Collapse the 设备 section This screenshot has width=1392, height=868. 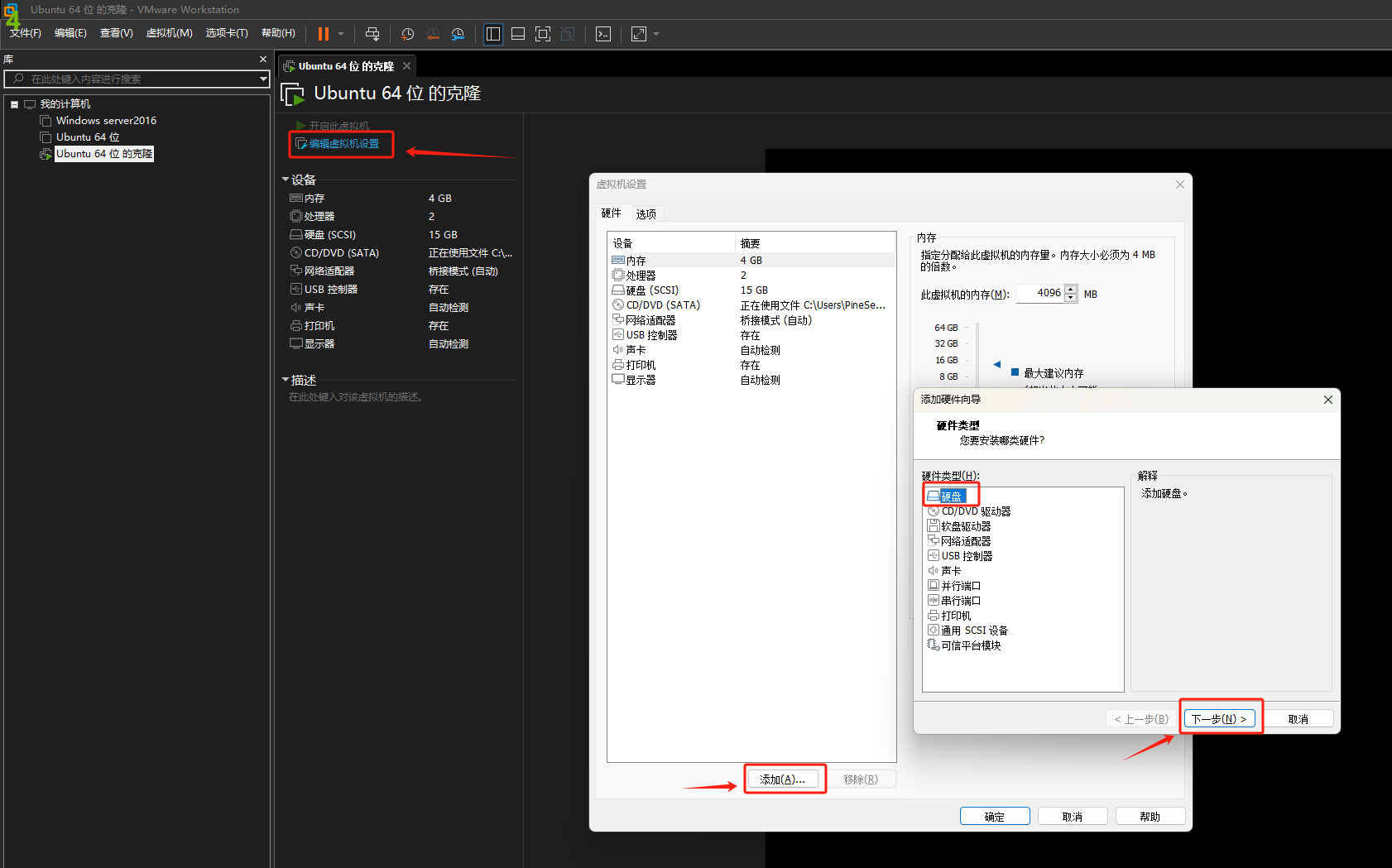[x=286, y=180]
